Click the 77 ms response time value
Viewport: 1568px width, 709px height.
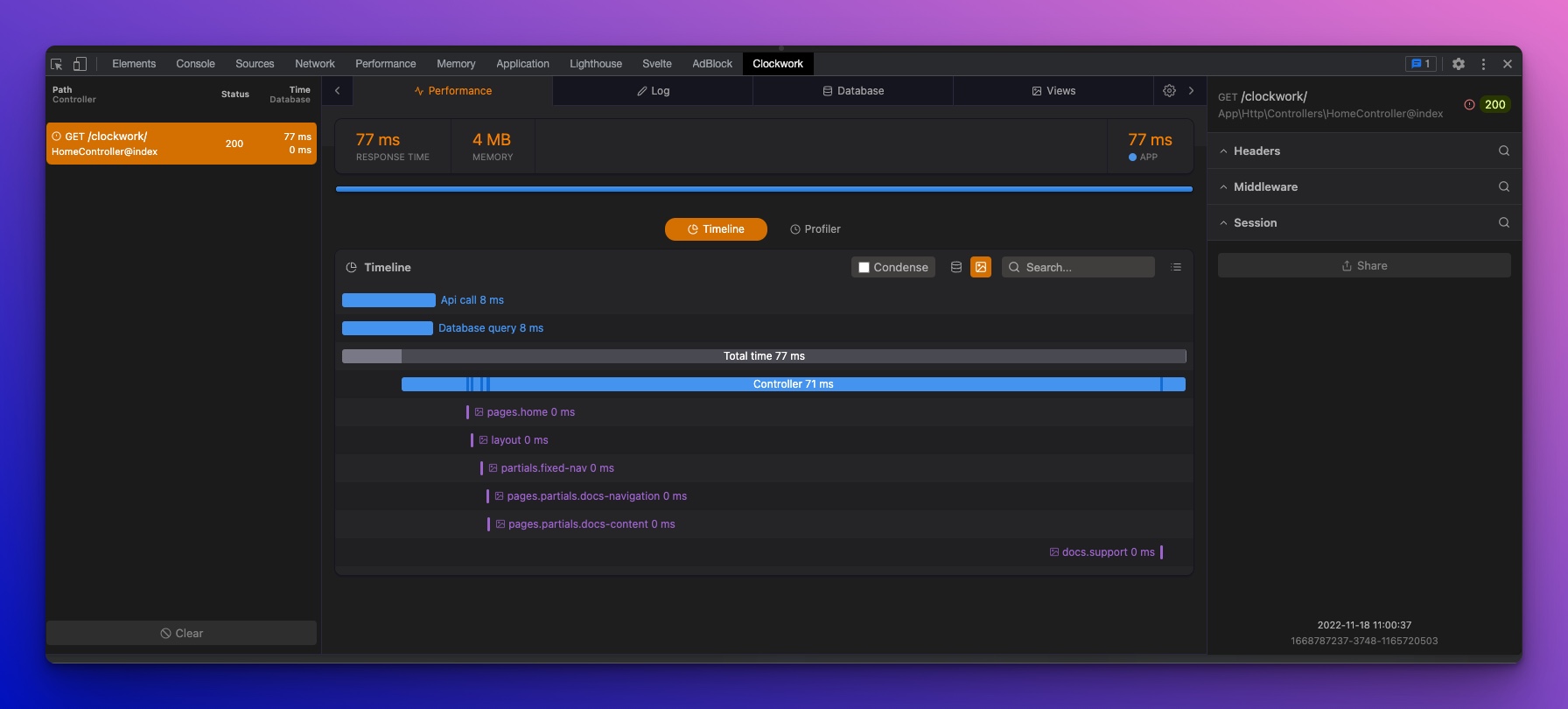(378, 140)
